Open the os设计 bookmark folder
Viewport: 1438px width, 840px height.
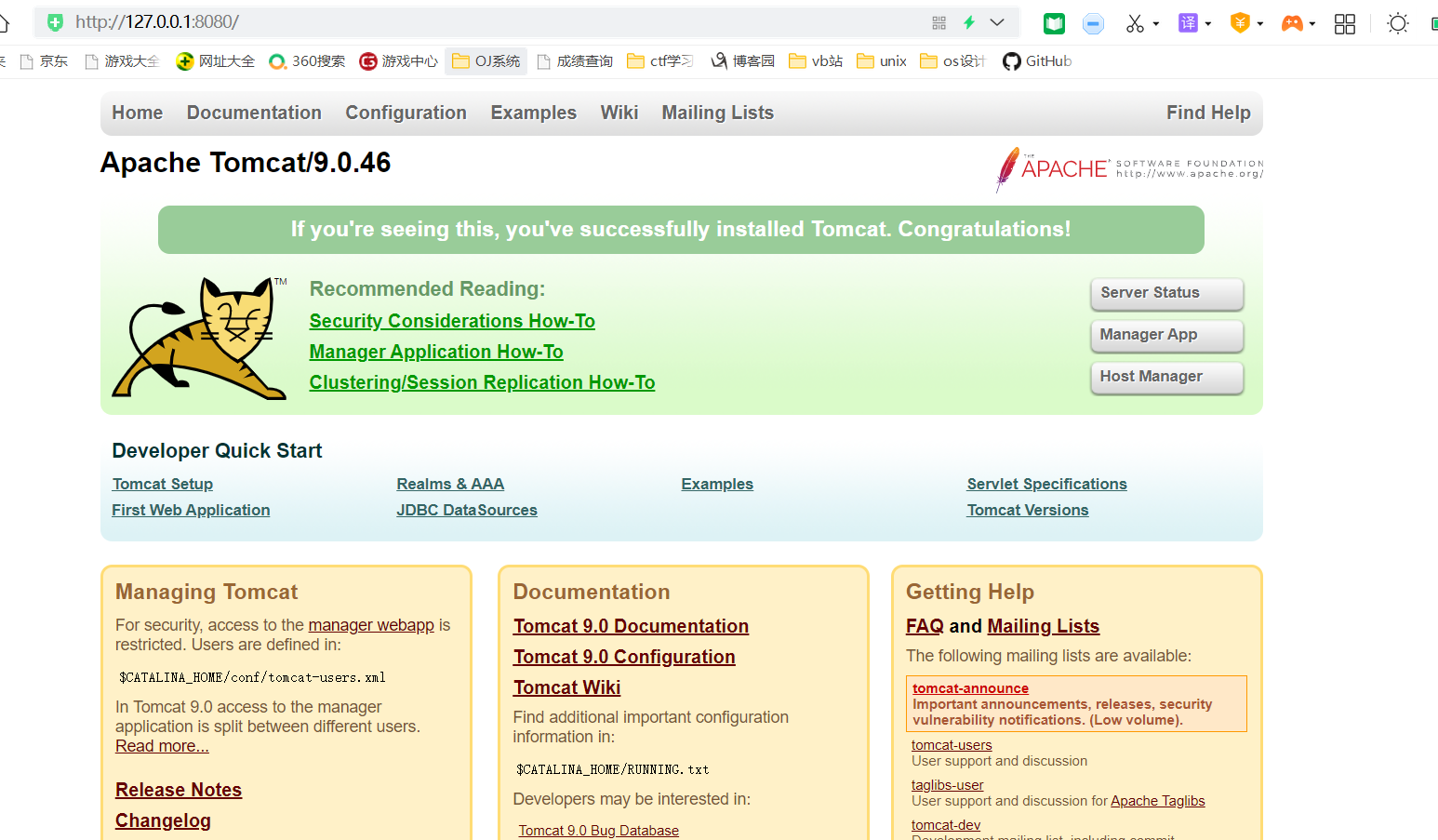tap(952, 61)
